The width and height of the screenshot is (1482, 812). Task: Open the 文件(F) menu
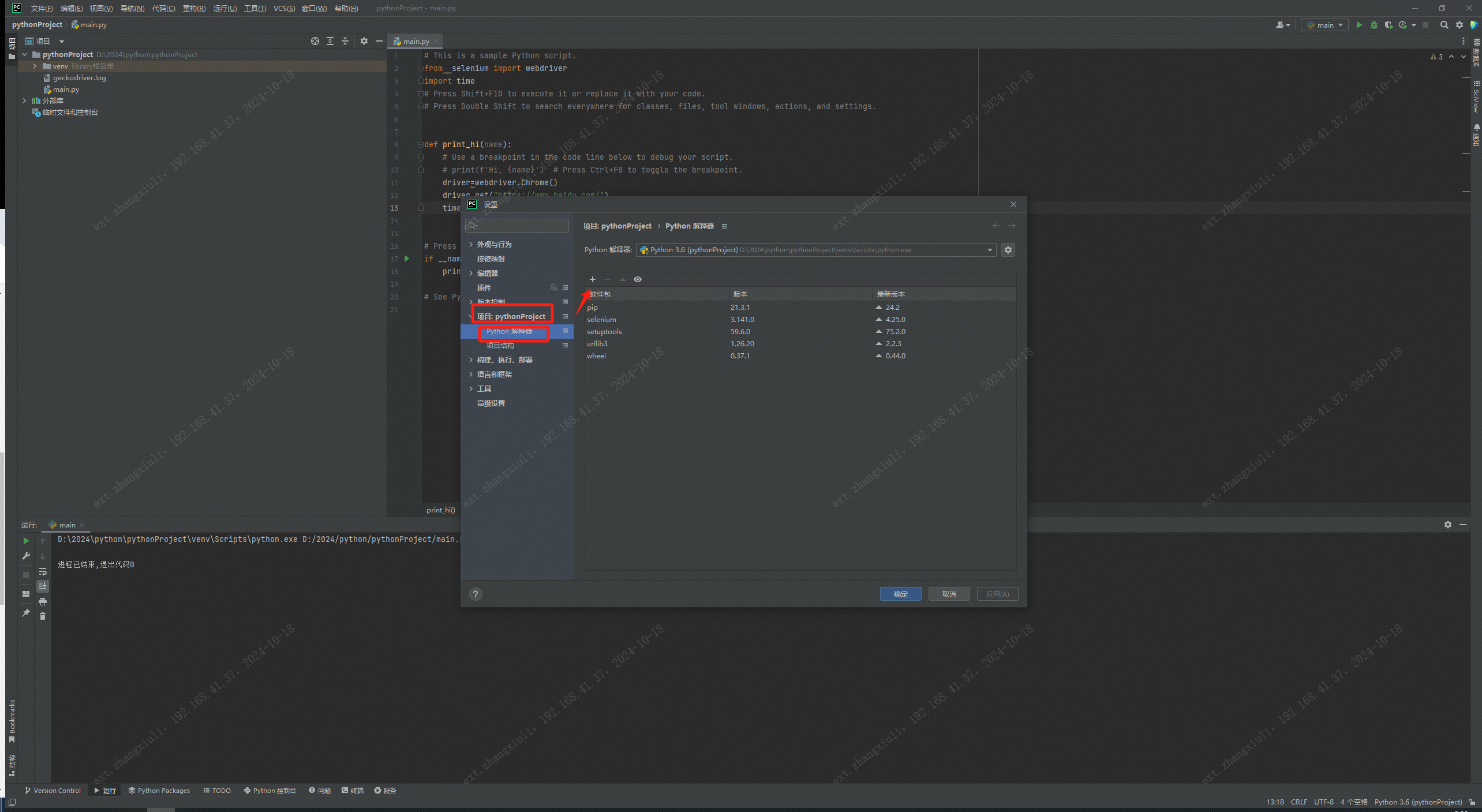click(x=42, y=8)
